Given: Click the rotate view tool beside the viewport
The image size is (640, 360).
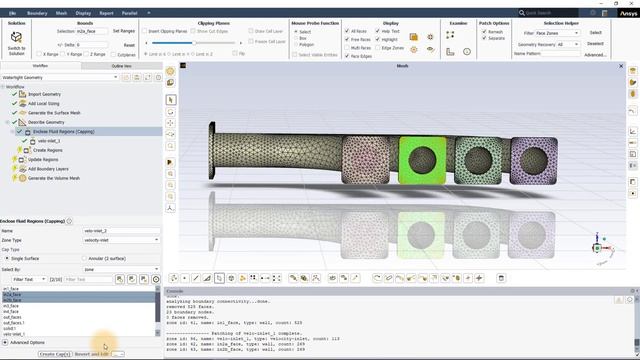Looking at the screenshot, I should (171, 112).
